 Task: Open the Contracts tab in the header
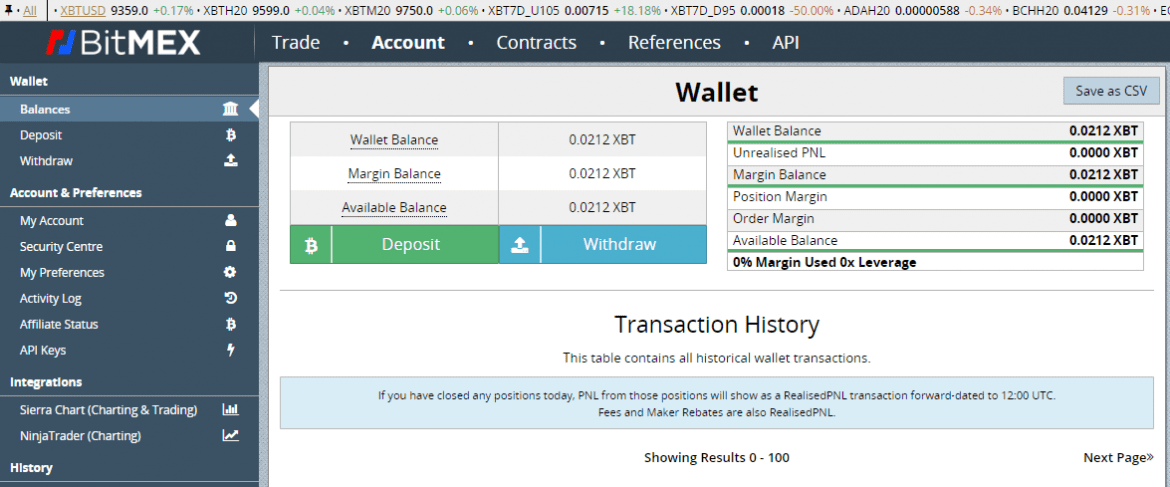(536, 43)
